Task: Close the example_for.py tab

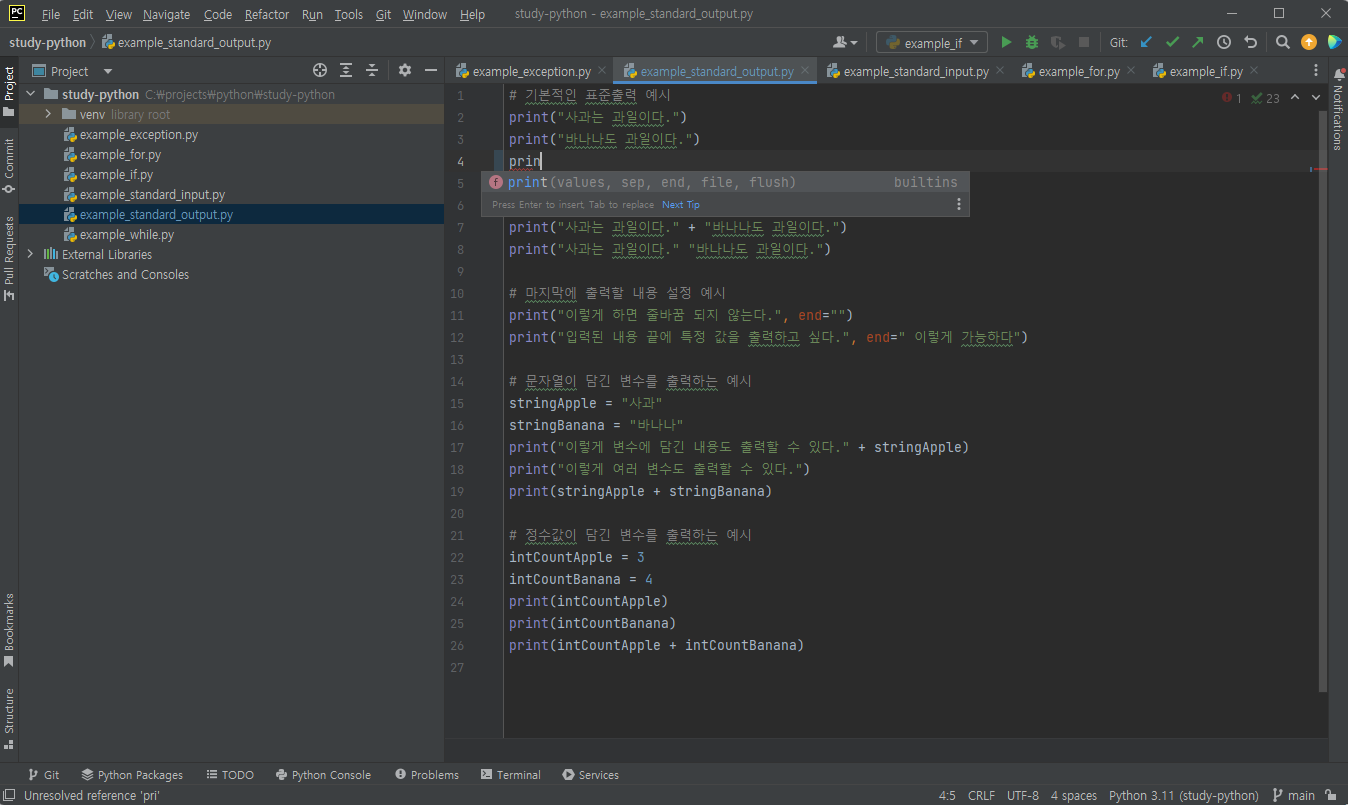Action: tap(1131, 71)
